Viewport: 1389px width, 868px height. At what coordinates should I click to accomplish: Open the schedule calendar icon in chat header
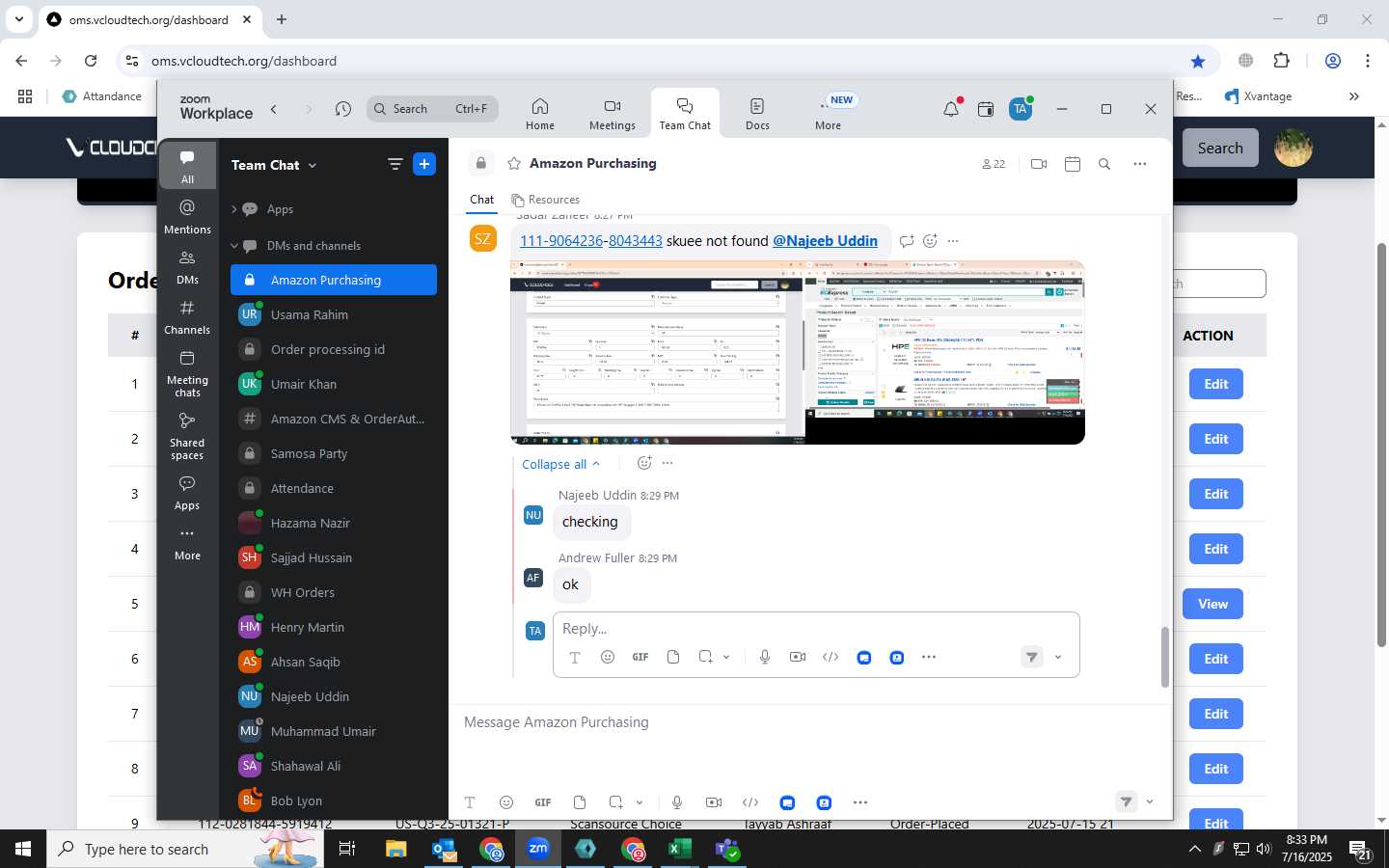click(x=1072, y=164)
